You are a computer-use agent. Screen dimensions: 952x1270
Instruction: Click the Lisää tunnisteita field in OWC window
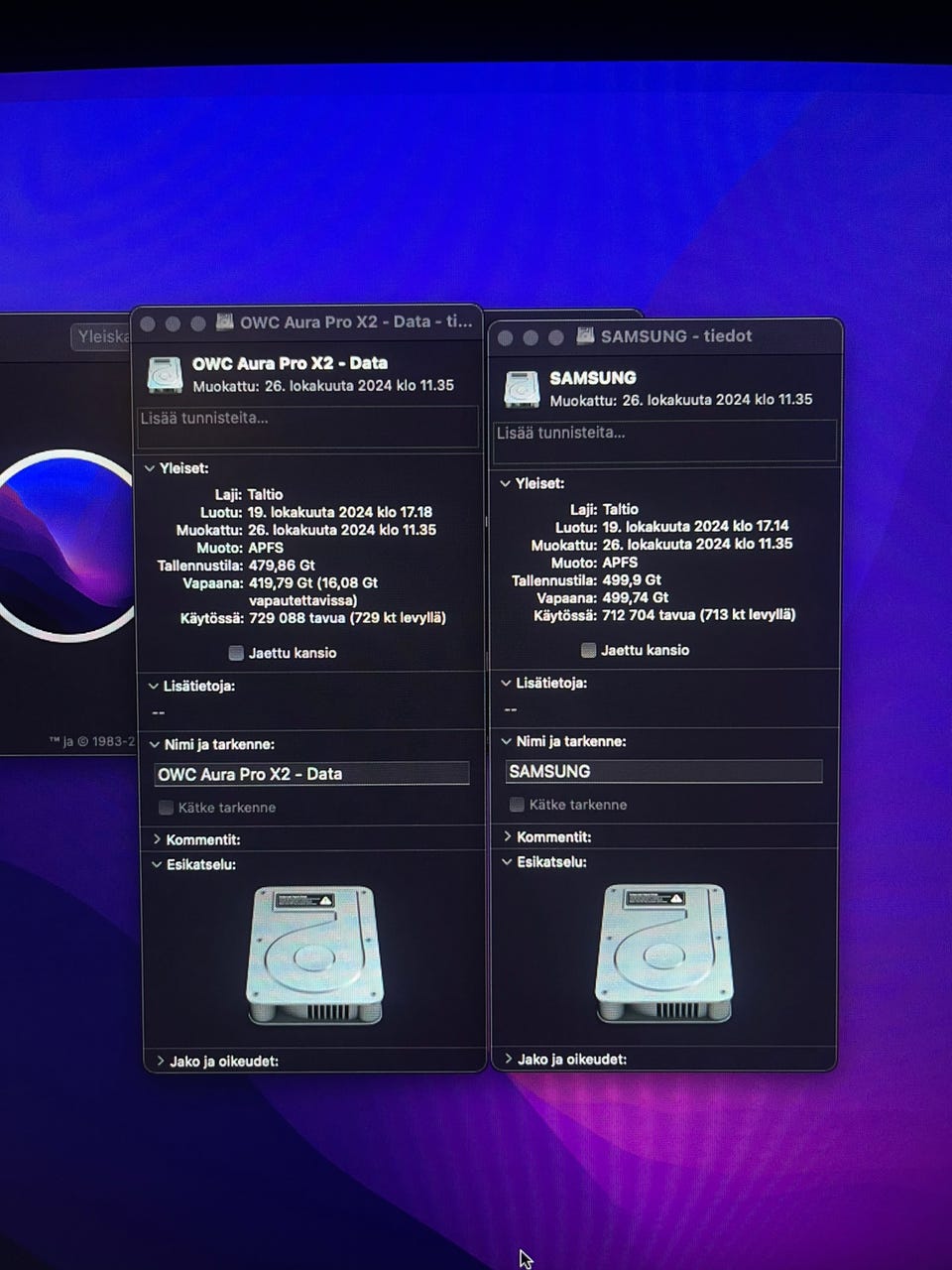[x=307, y=427]
